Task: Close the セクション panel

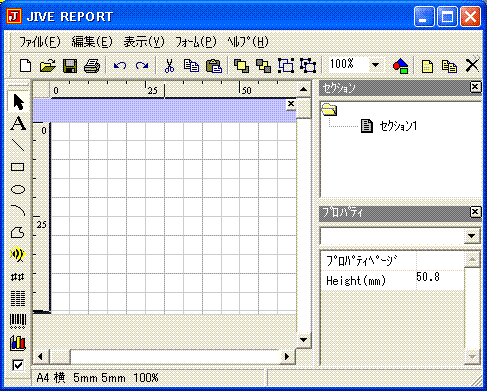Action: tap(475, 87)
